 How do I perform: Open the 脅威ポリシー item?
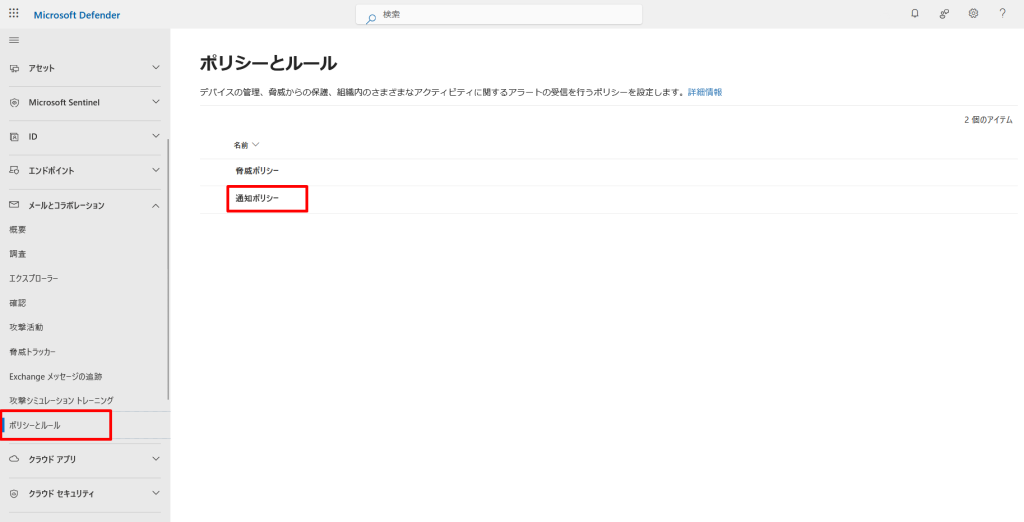[257, 171]
